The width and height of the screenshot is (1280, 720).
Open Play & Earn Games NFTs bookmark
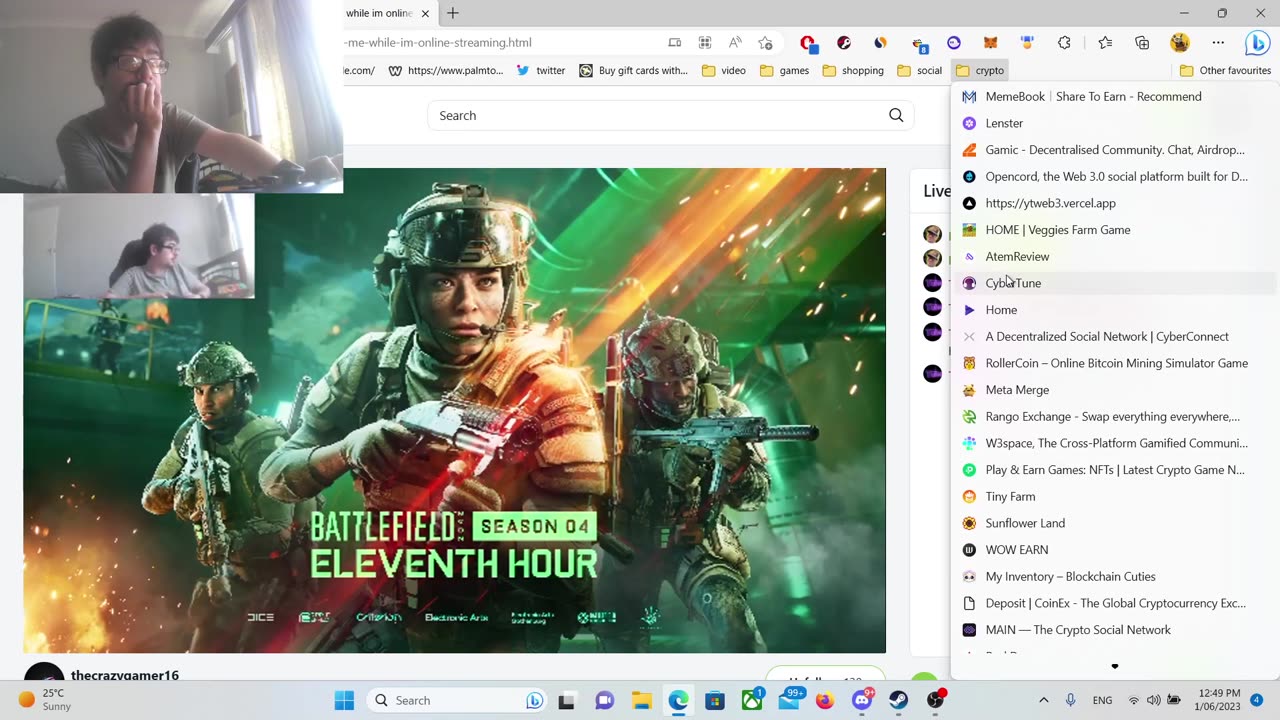tap(1115, 470)
